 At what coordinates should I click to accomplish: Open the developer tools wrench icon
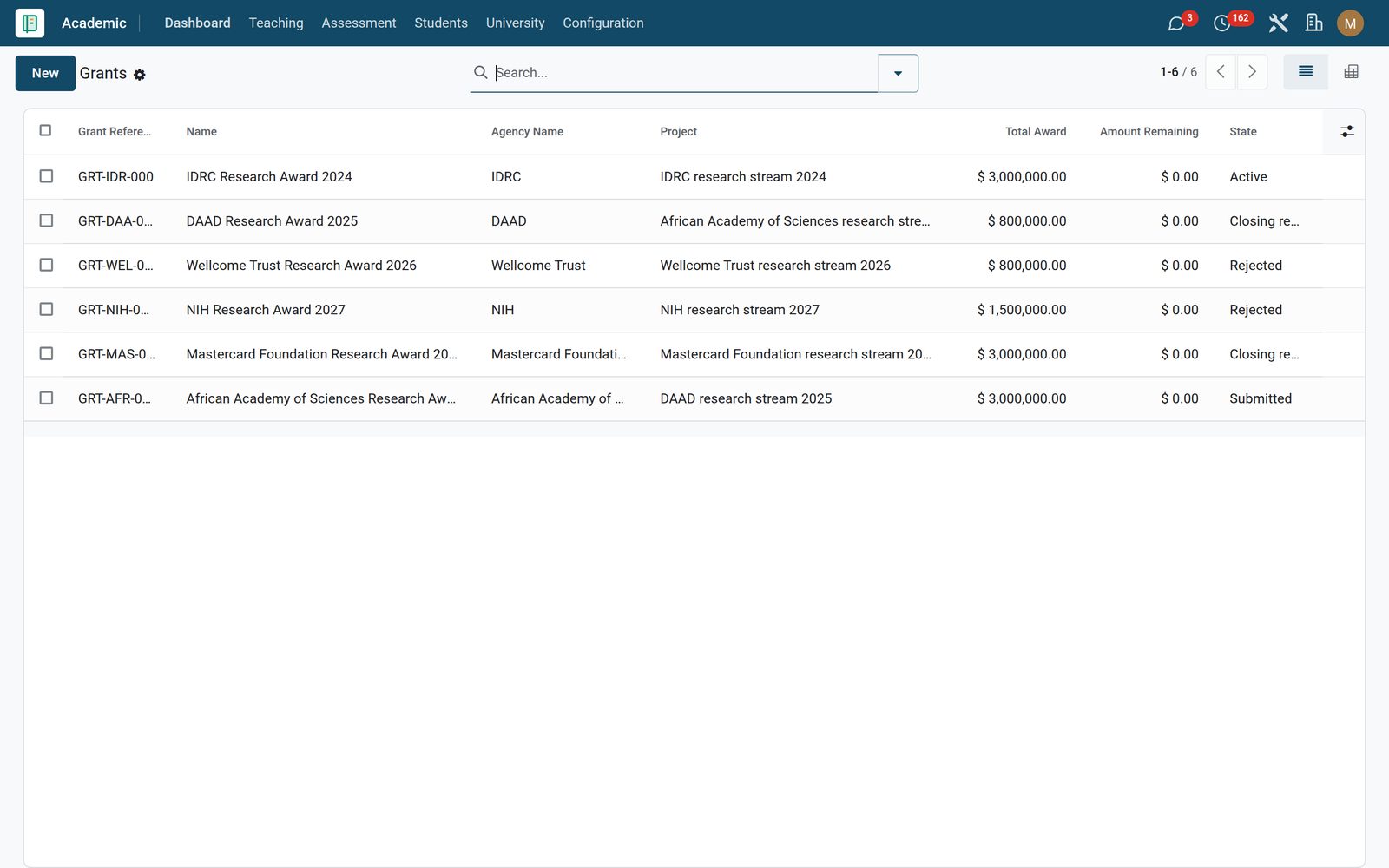click(1278, 23)
